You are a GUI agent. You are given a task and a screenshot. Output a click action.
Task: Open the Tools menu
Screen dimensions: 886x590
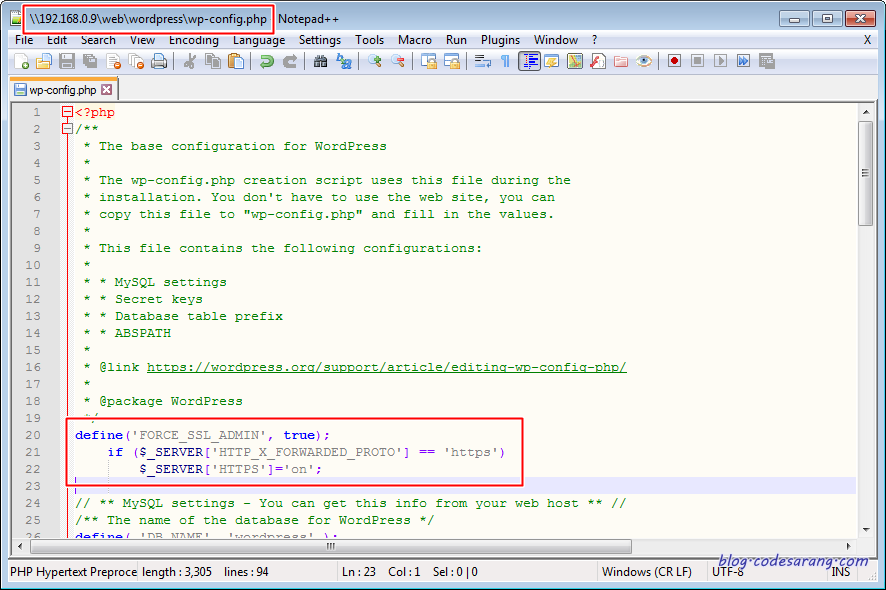[x=370, y=40]
